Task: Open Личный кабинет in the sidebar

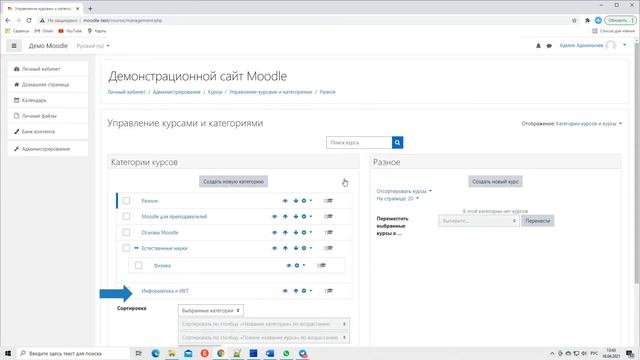Action: point(48,69)
